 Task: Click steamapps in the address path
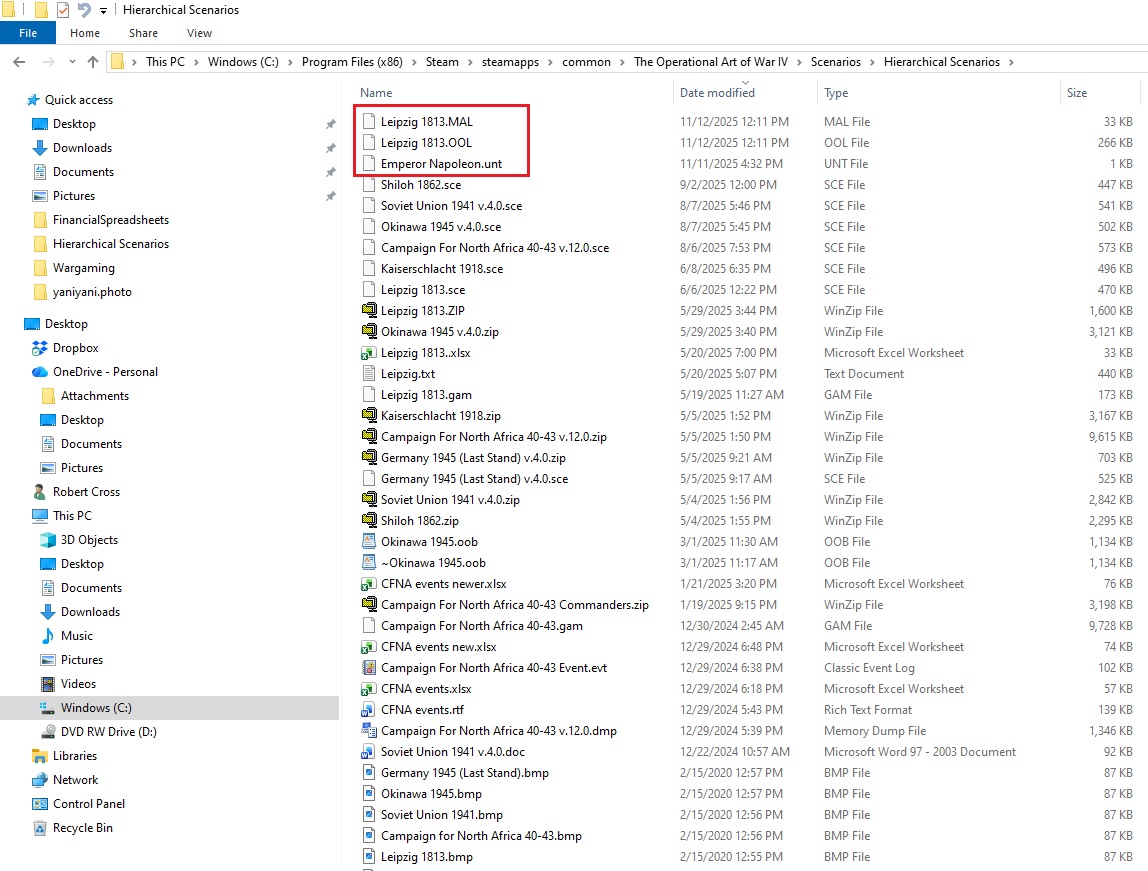coord(510,62)
